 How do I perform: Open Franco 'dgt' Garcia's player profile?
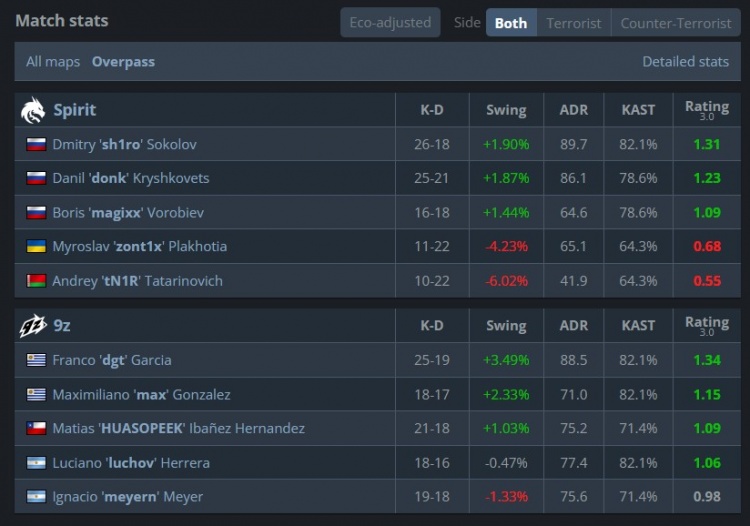click(112, 360)
